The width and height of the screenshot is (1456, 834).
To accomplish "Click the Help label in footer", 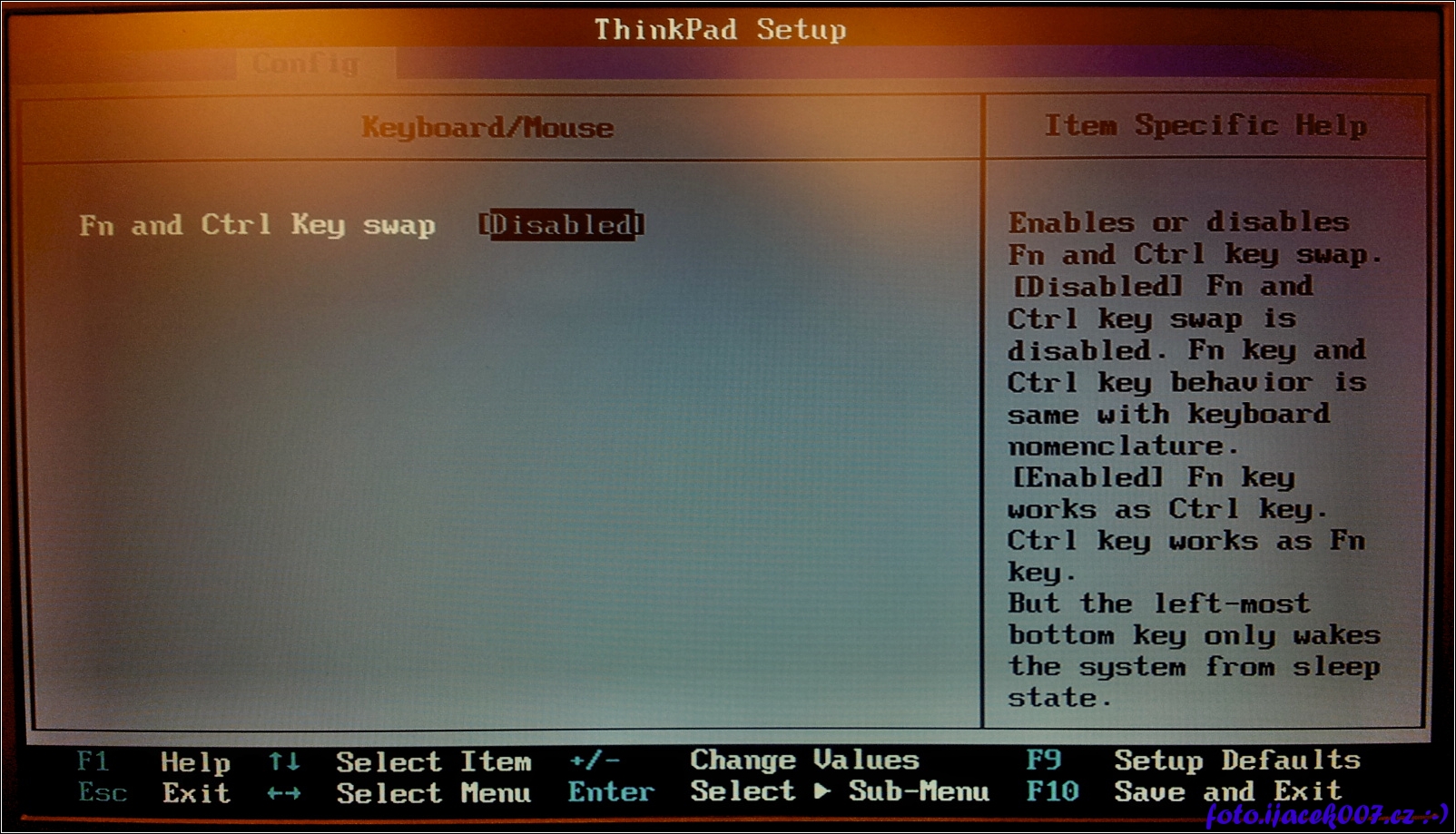I will click(x=195, y=762).
